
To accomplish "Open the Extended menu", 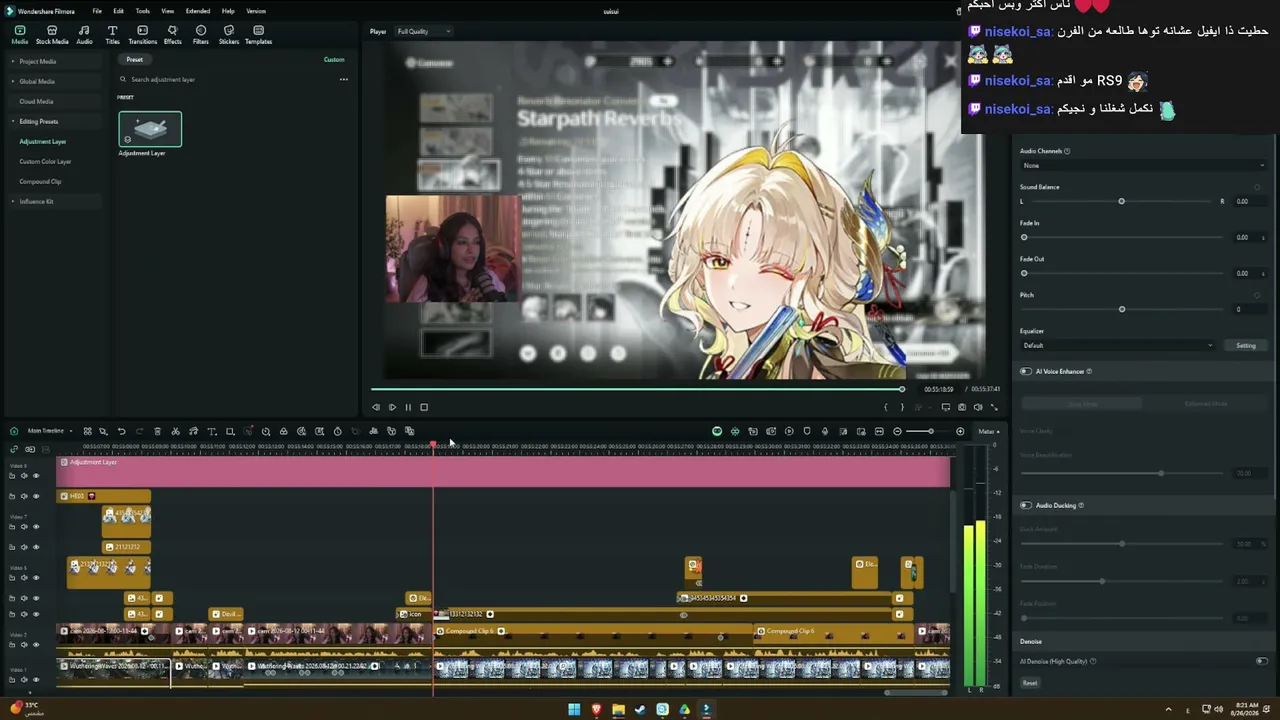I will tap(198, 11).
